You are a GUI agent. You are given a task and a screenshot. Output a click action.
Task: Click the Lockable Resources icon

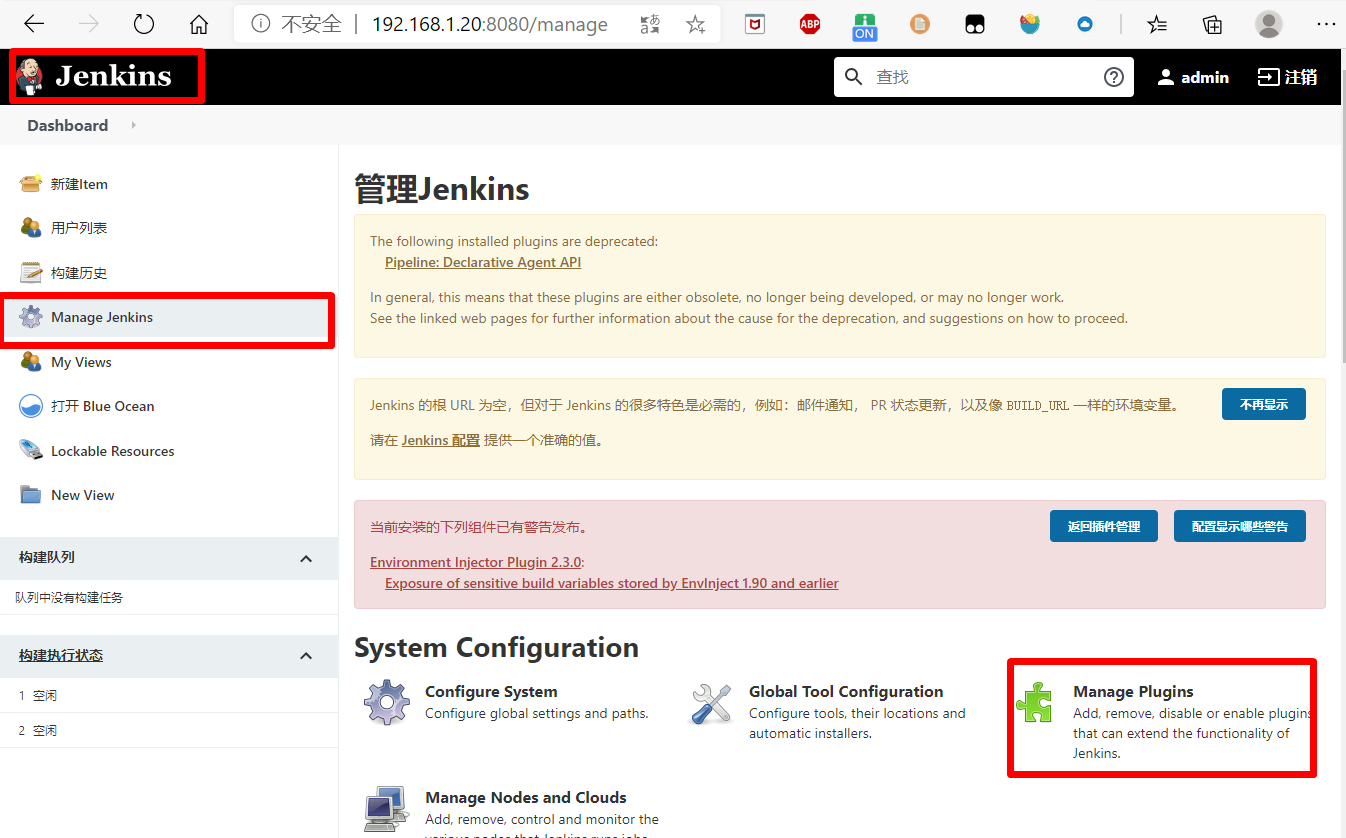pos(31,450)
